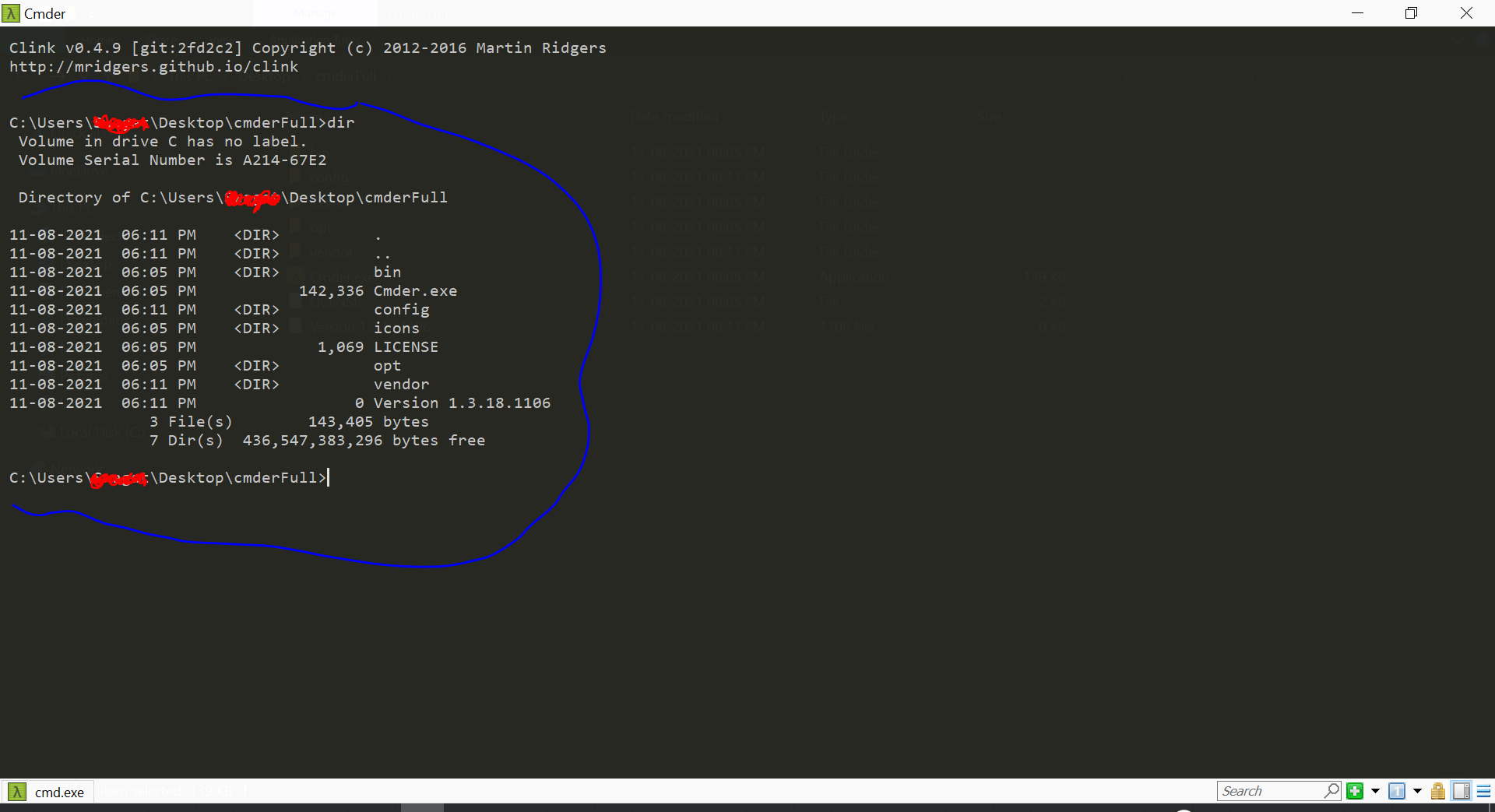1495x812 pixels.
Task: Expand the dropdown next to the new console button
Action: click(x=1375, y=791)
